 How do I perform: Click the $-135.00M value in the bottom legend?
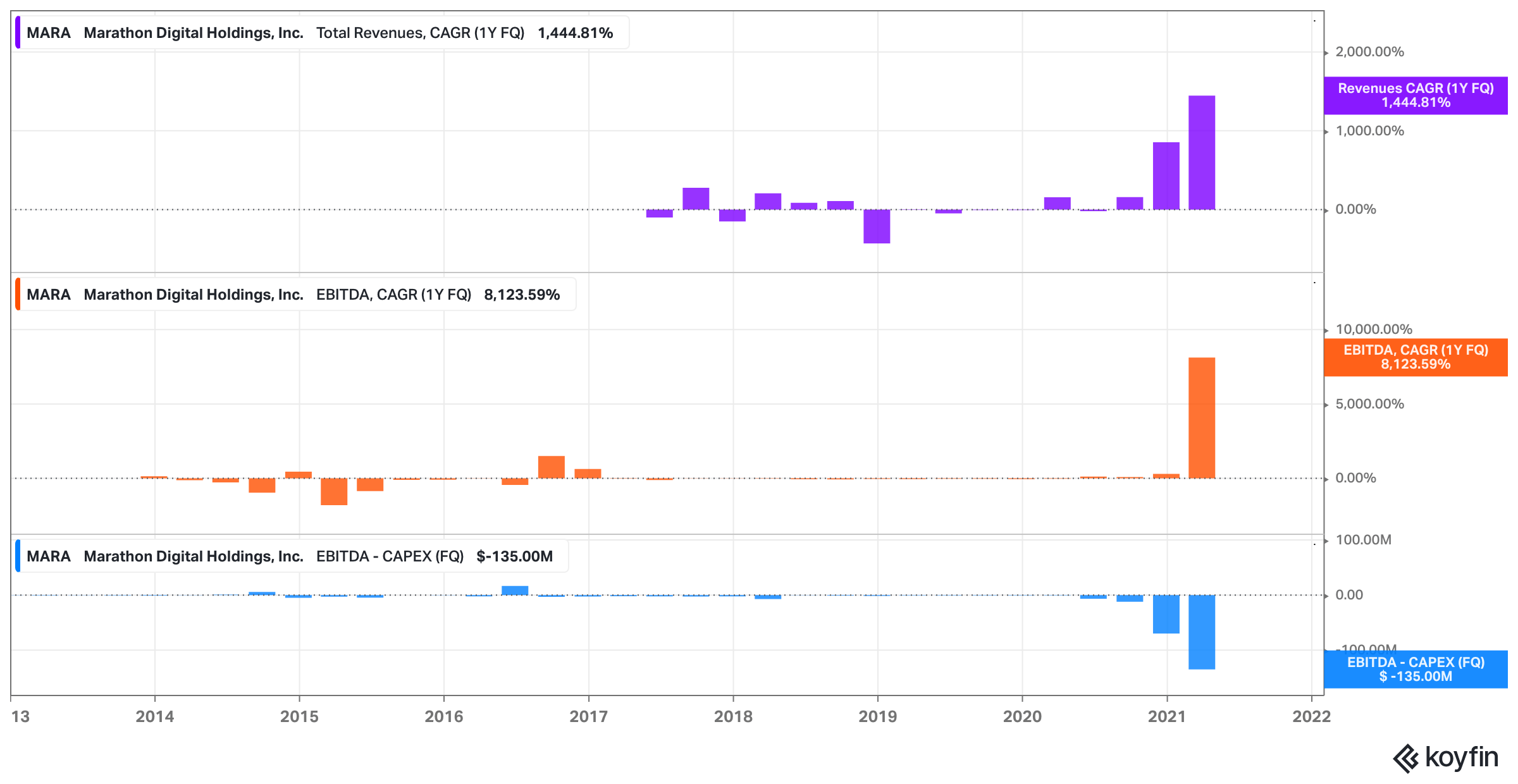[514, 556]
